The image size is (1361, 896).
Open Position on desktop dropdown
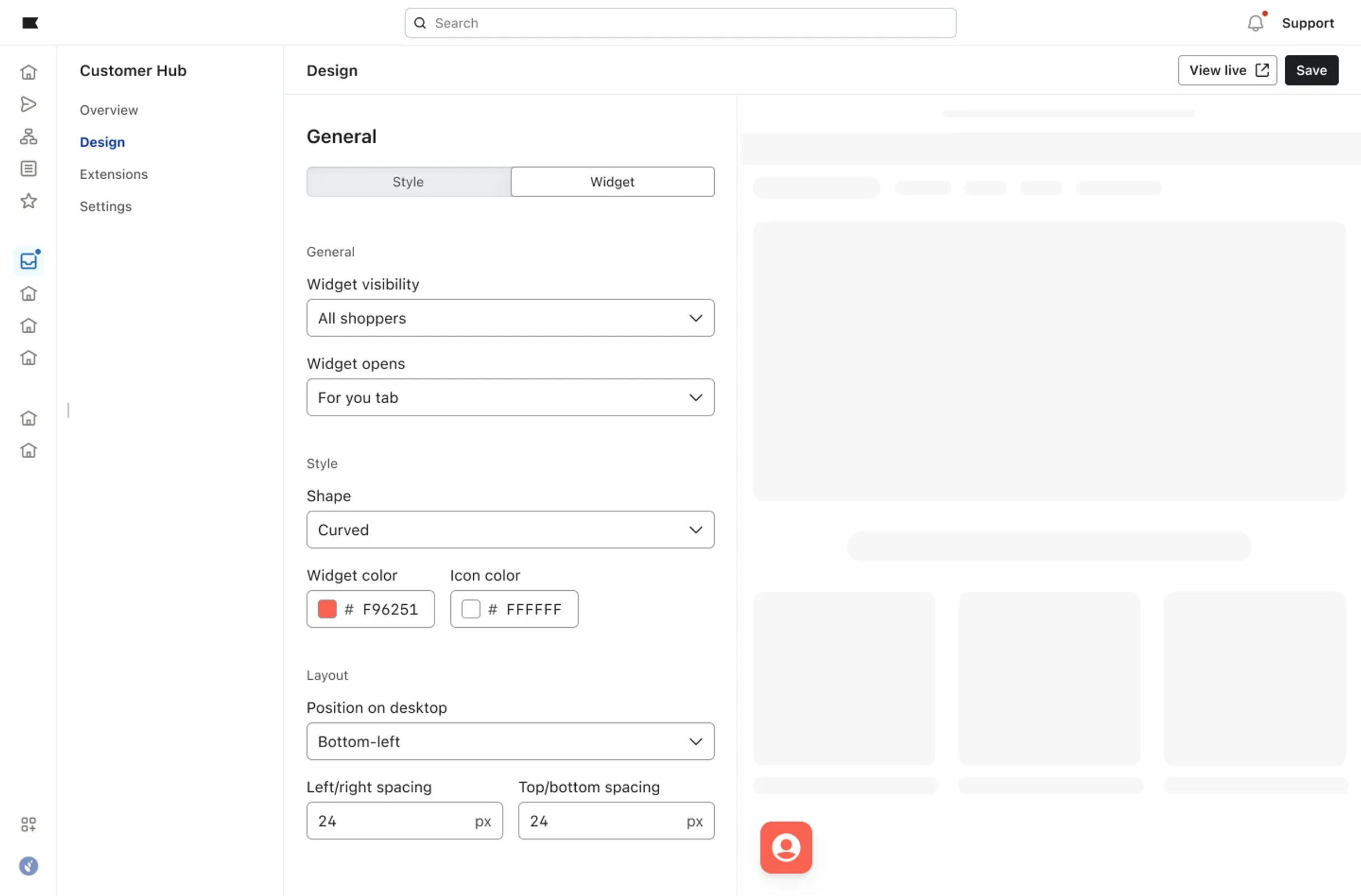[510, 741]
